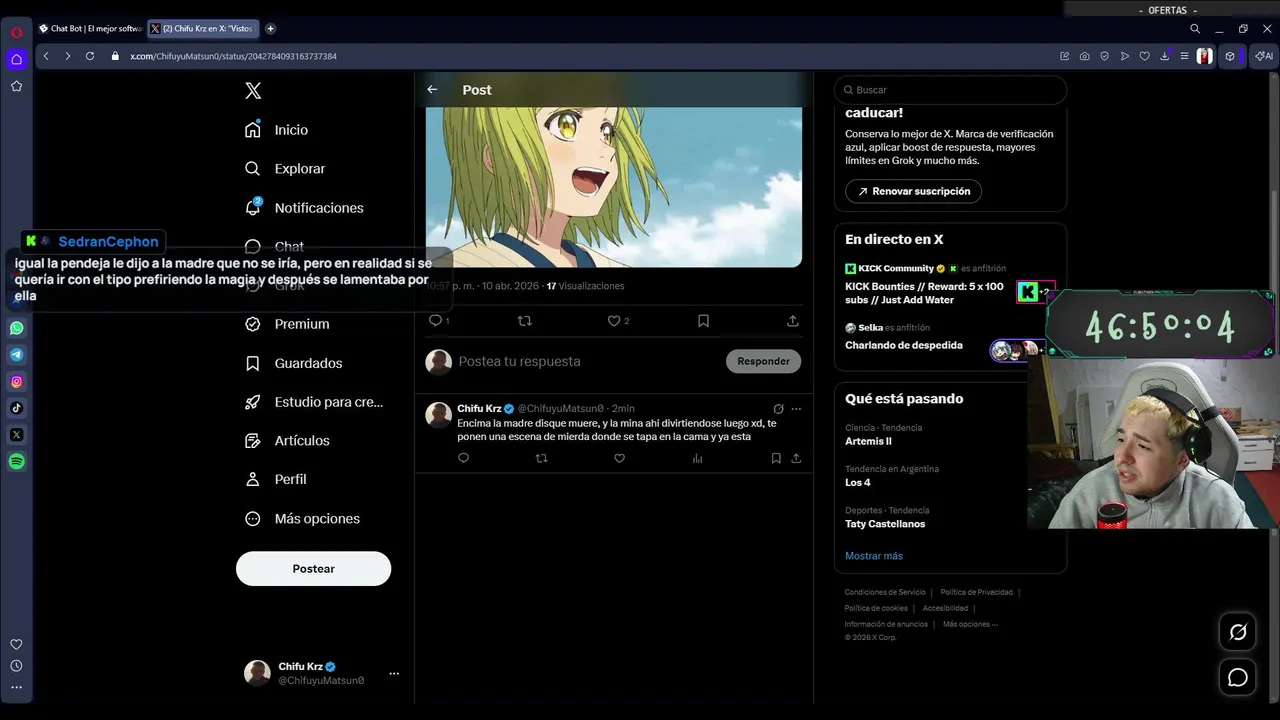Open Los 4 trend
The width and height of the screenshot is (1280, 720).
[857, 482]
